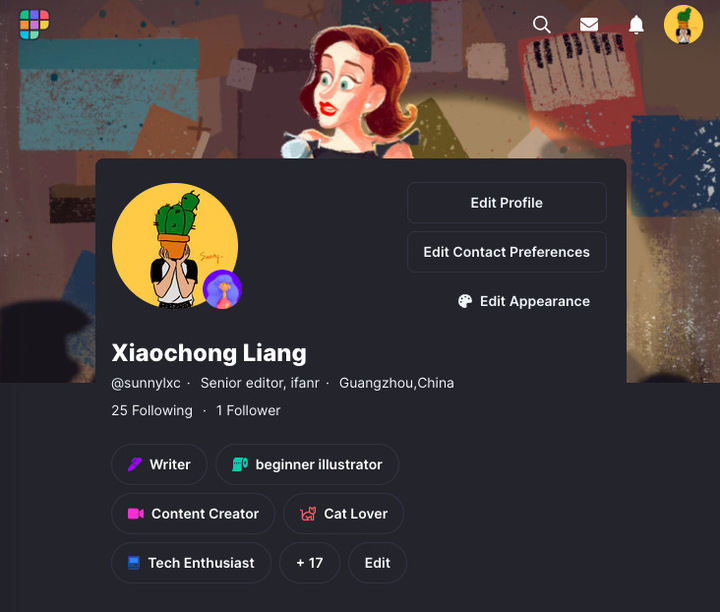Screen dimensions: 720x612
Task: Open the search magnifier icon
Action: point(541,24)
